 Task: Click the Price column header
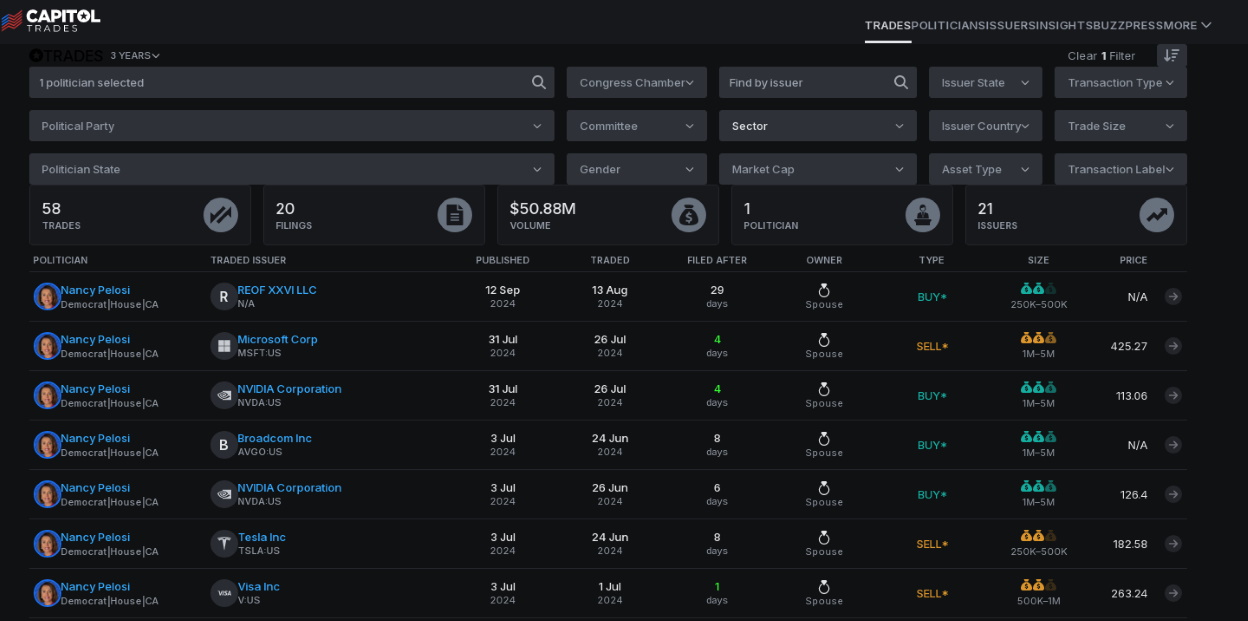click(1133, 260)
